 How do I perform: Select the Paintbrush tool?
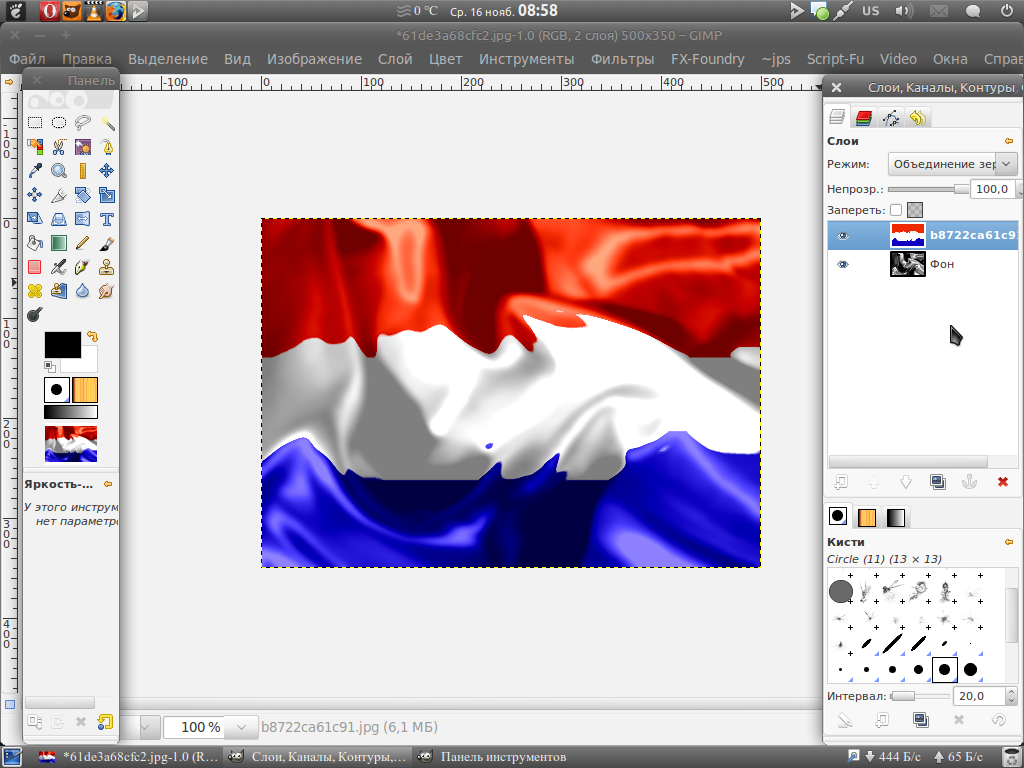pos(107,244)
